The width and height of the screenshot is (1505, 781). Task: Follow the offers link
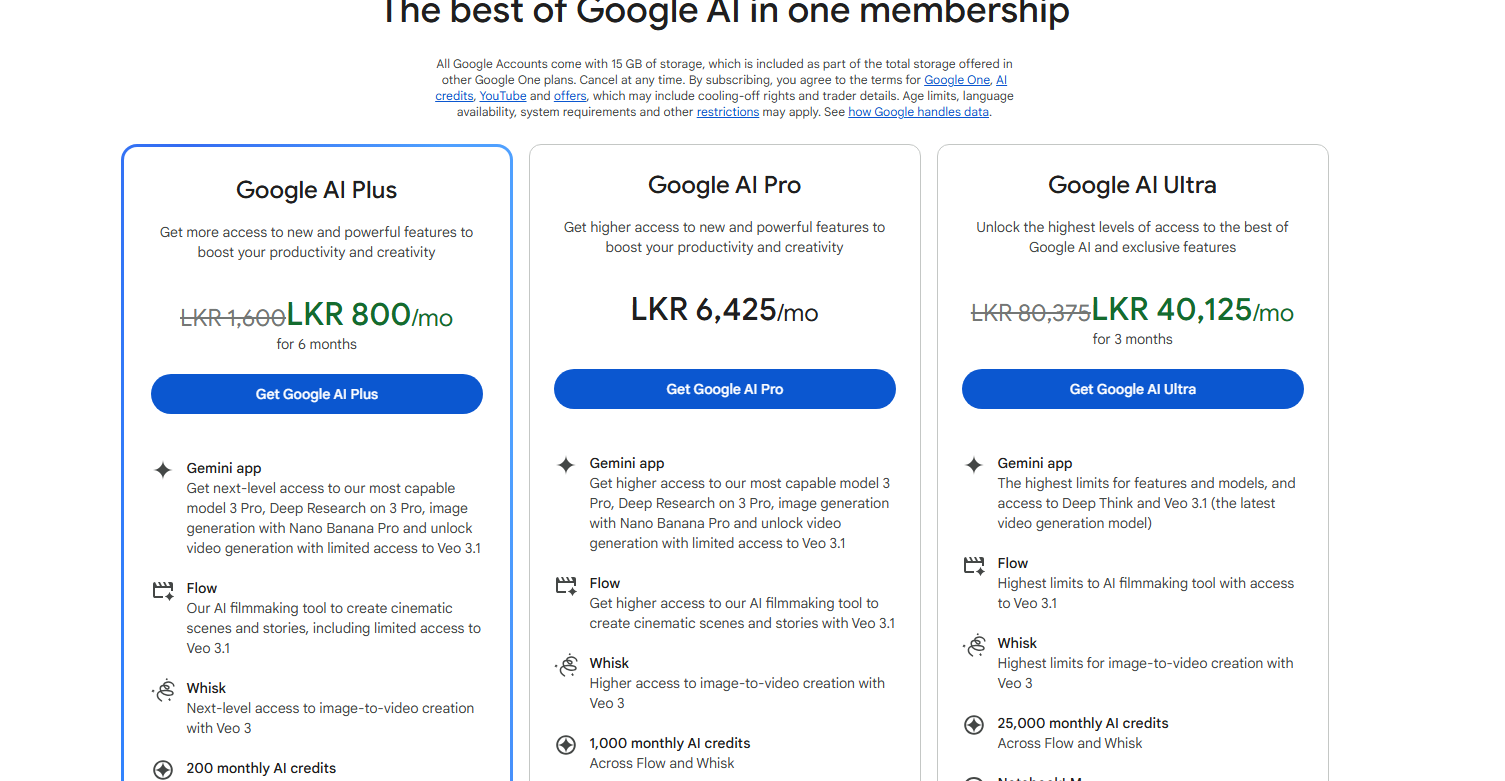[x=570, y=96]
